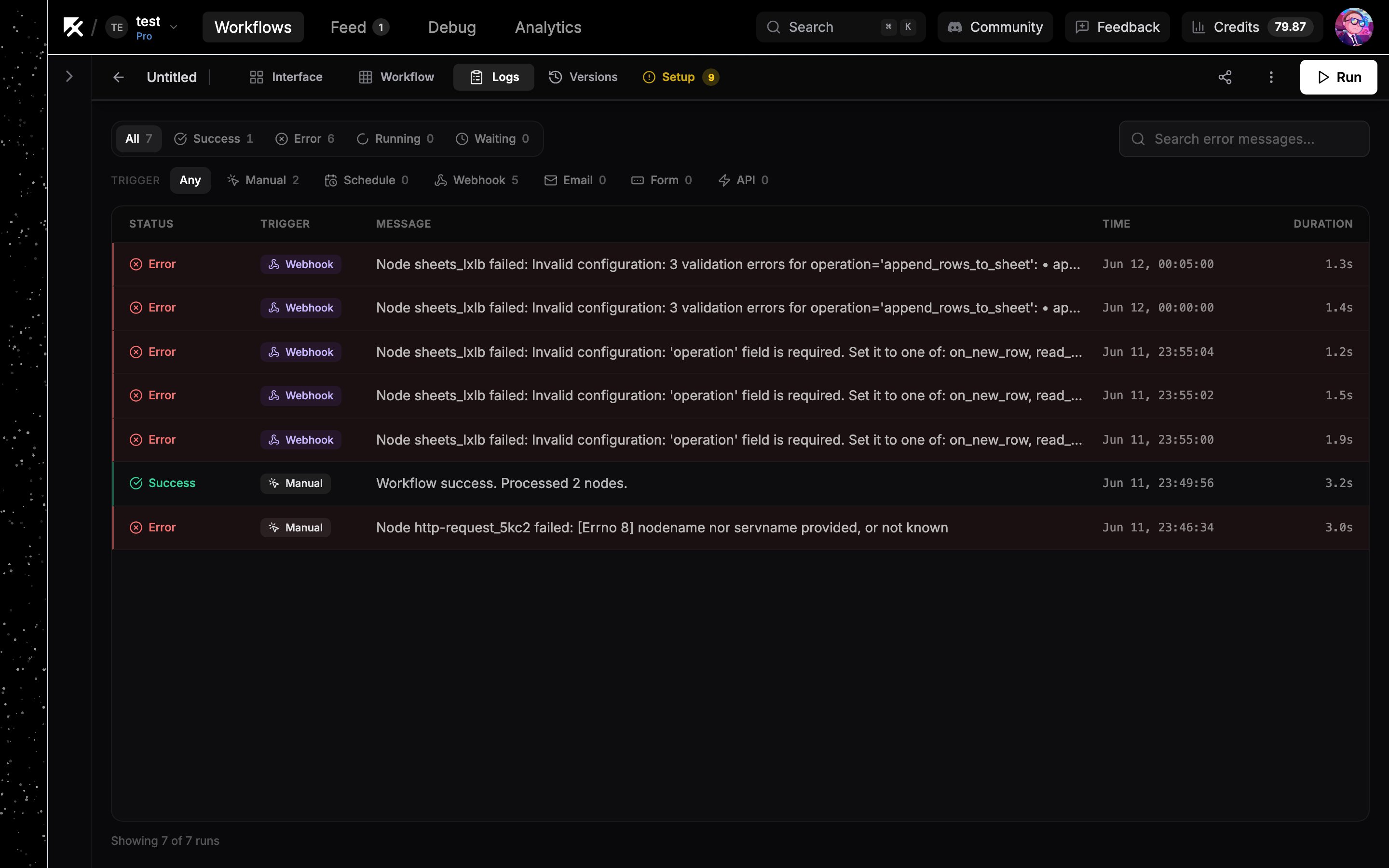Open the error run at Jun 11, 23:55:00
The width and height of the screenshot is (1389, 868).
(740, 440)
